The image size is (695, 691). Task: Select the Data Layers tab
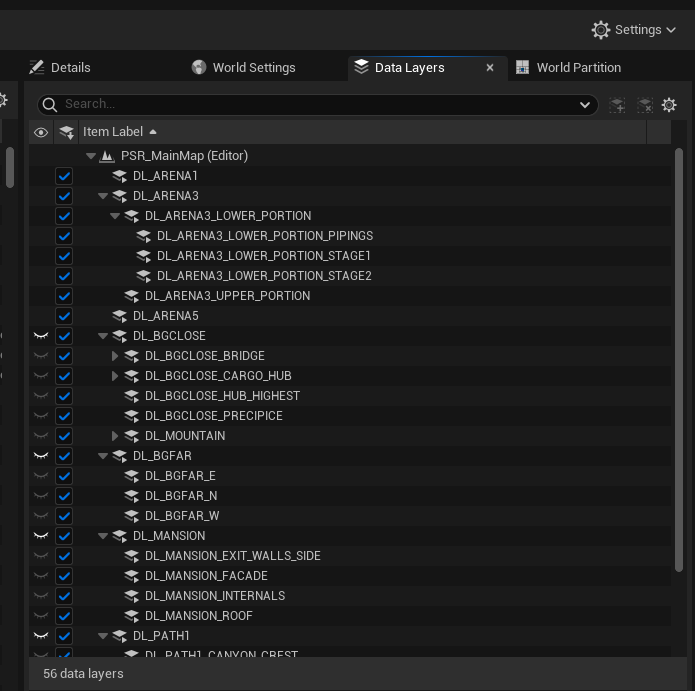[409, 67]
